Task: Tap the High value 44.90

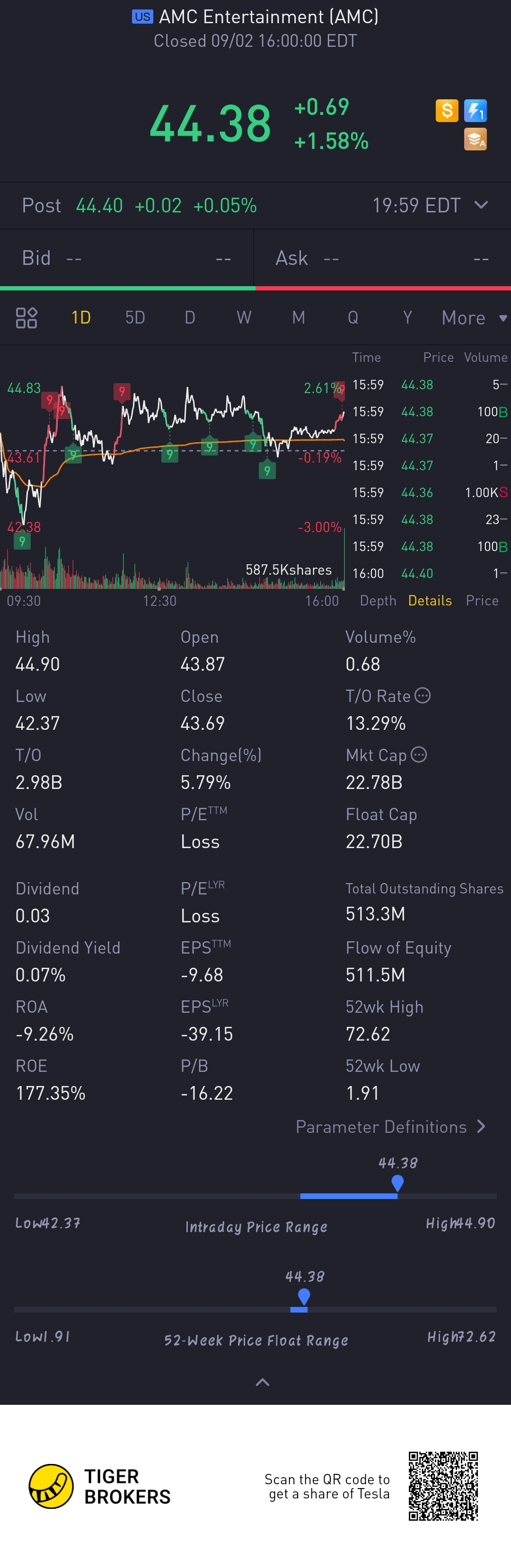Action: (x=38, y=664)
